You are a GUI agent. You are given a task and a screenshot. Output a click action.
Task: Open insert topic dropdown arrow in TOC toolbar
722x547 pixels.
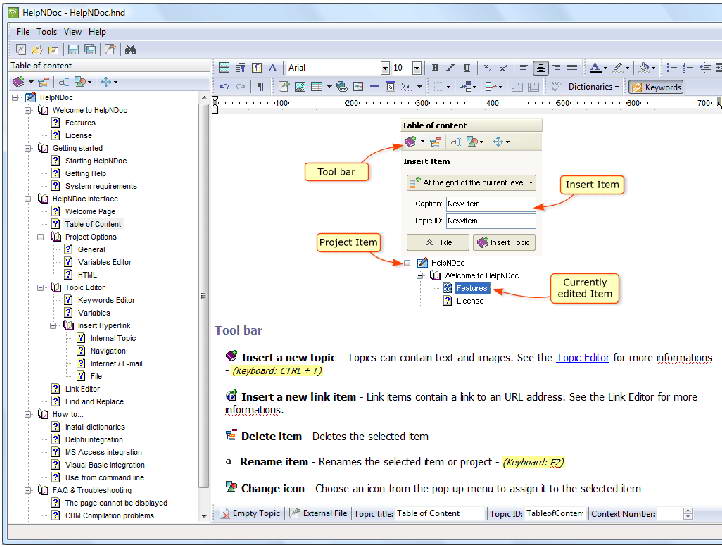[x=31, y=82]
